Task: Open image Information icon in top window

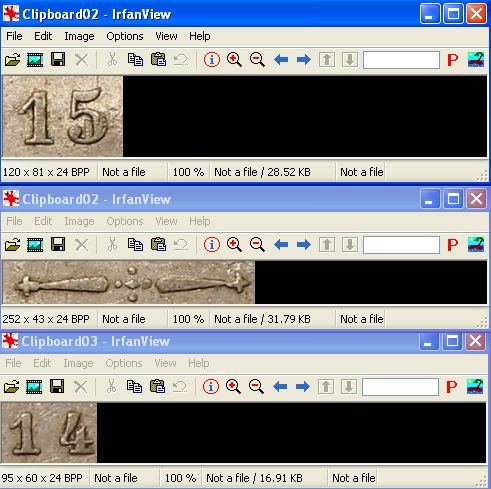Action: 212,60
